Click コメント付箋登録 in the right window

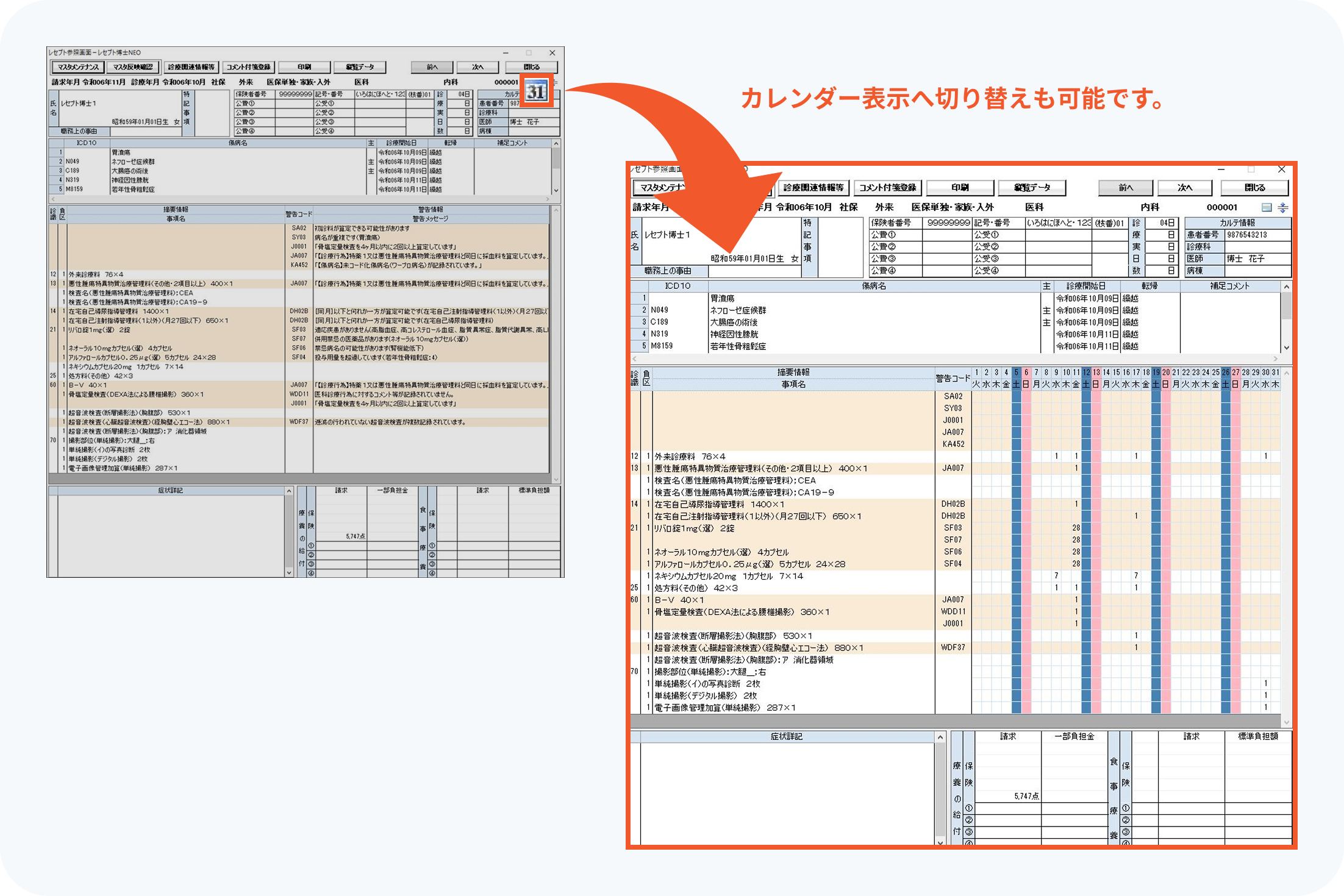888,188
